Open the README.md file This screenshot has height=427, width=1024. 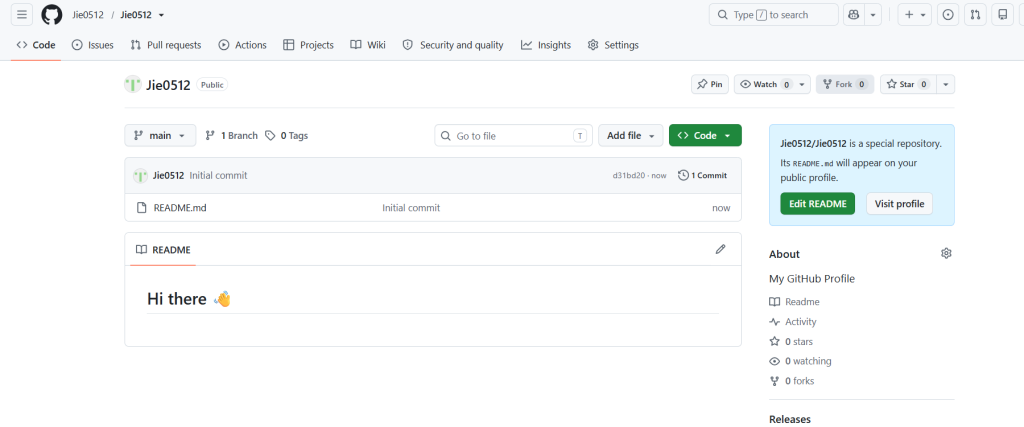[180, 208]
